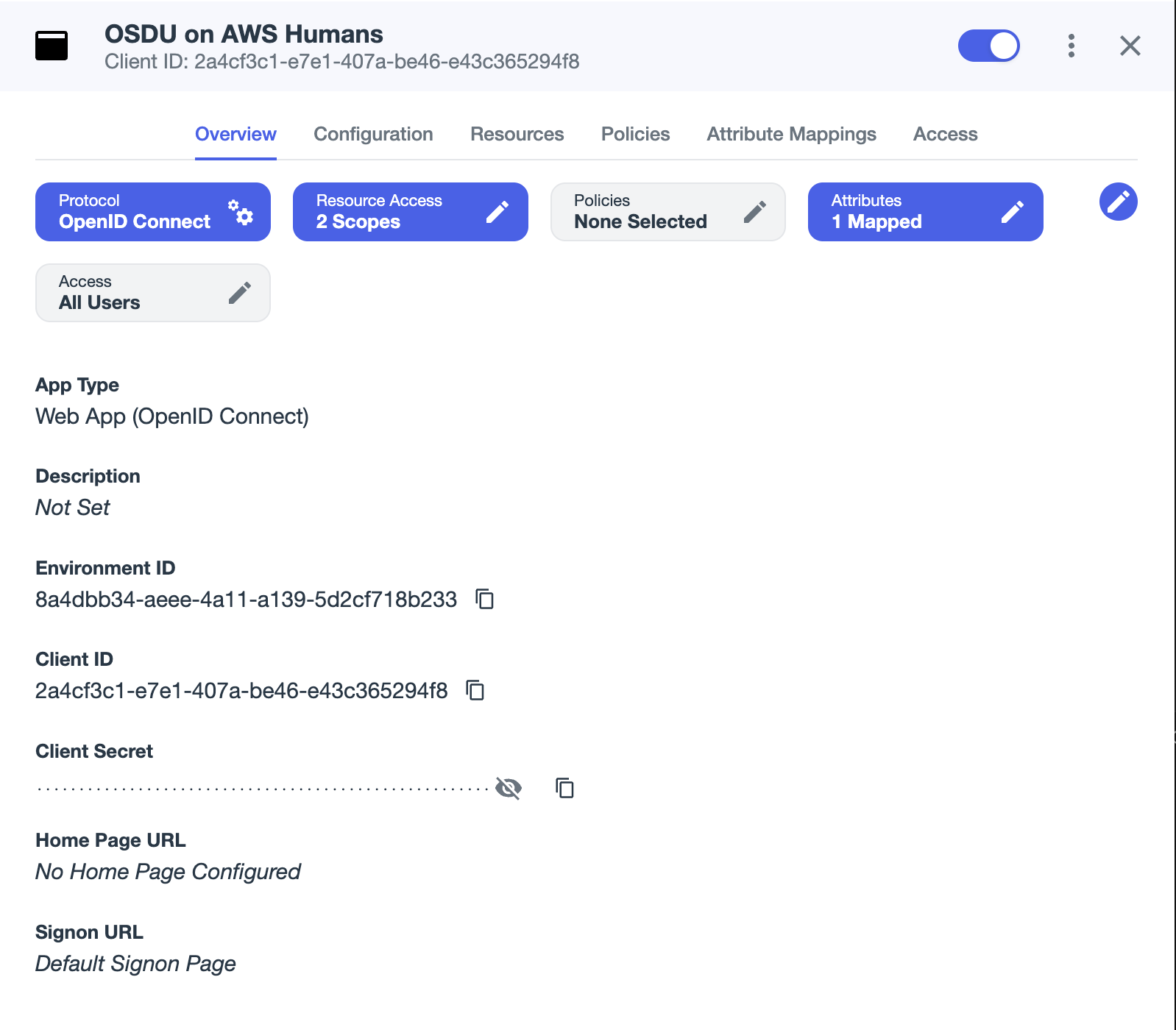The width and height of the screenshot is (1176, 1030).
Task: Open the Resource Access 2 Scopes card
Action: click(x=411, y=212)
